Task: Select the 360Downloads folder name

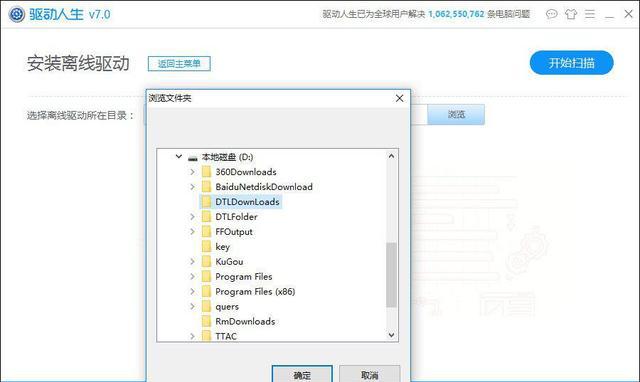Action: click(246, 172)
